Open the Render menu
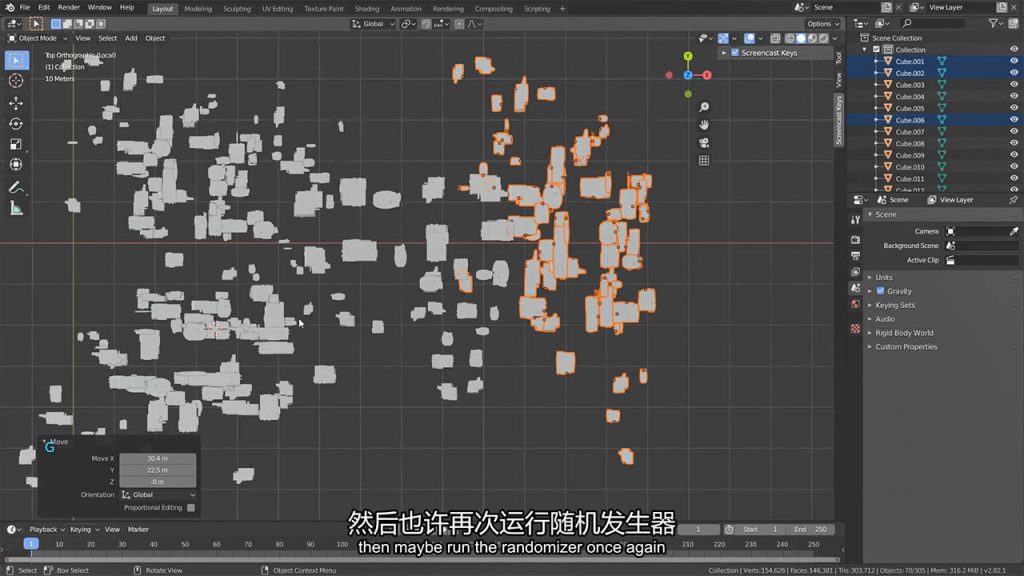Screen dimensions: 1024x576 69,8
